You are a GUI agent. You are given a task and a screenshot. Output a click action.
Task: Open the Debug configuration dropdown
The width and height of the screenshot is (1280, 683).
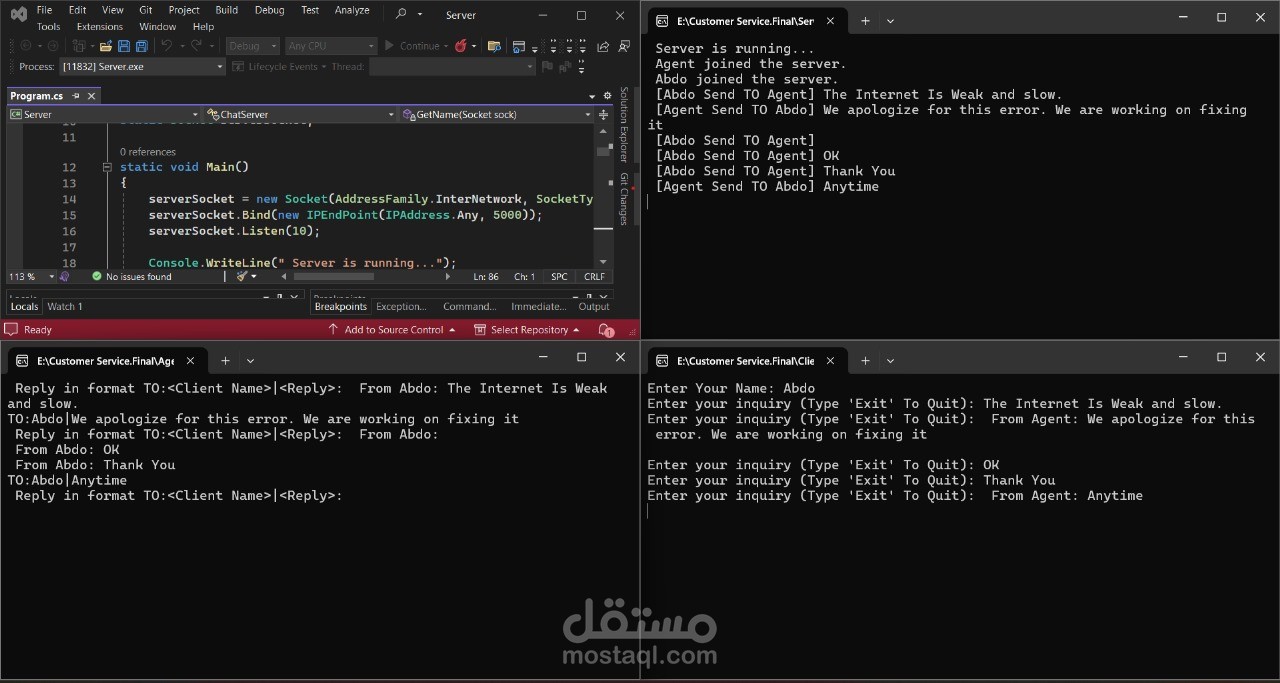pos(252,46)
